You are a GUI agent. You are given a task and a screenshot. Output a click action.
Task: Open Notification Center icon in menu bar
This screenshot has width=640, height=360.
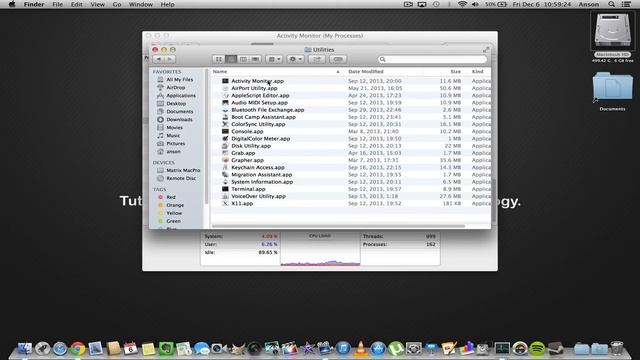tap(627, 4)
